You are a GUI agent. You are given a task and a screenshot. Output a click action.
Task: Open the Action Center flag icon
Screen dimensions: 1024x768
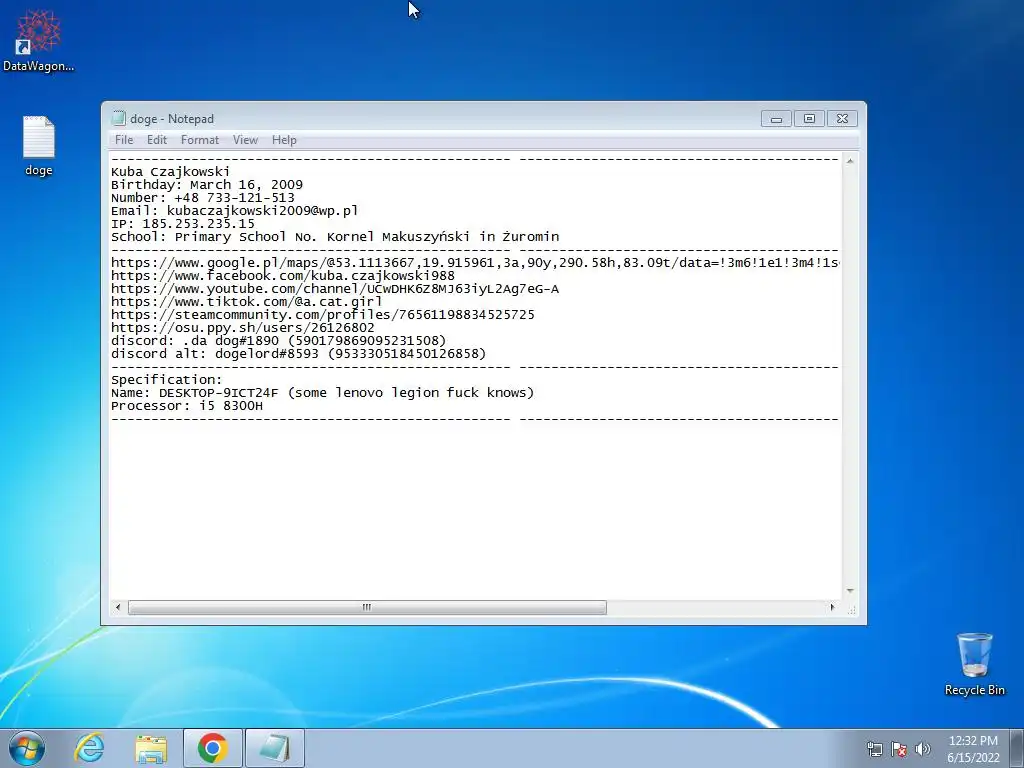click(899, 749)
